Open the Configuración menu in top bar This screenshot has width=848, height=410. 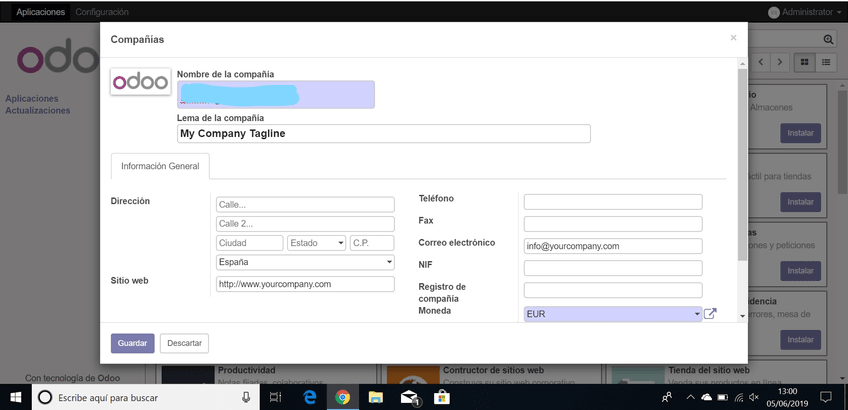coord(102,12)
